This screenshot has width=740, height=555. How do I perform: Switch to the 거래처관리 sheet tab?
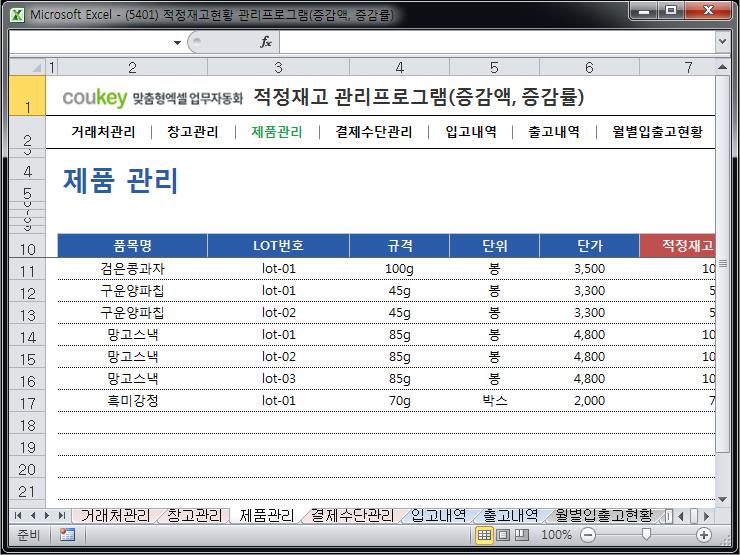click(x=115, y=515)
